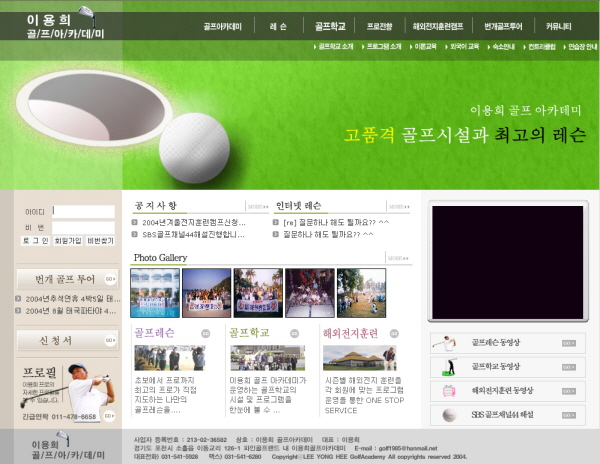This screenshot has height=464, width=600.
Task: Focus the 비번 password field
Action: pos(83,228)
